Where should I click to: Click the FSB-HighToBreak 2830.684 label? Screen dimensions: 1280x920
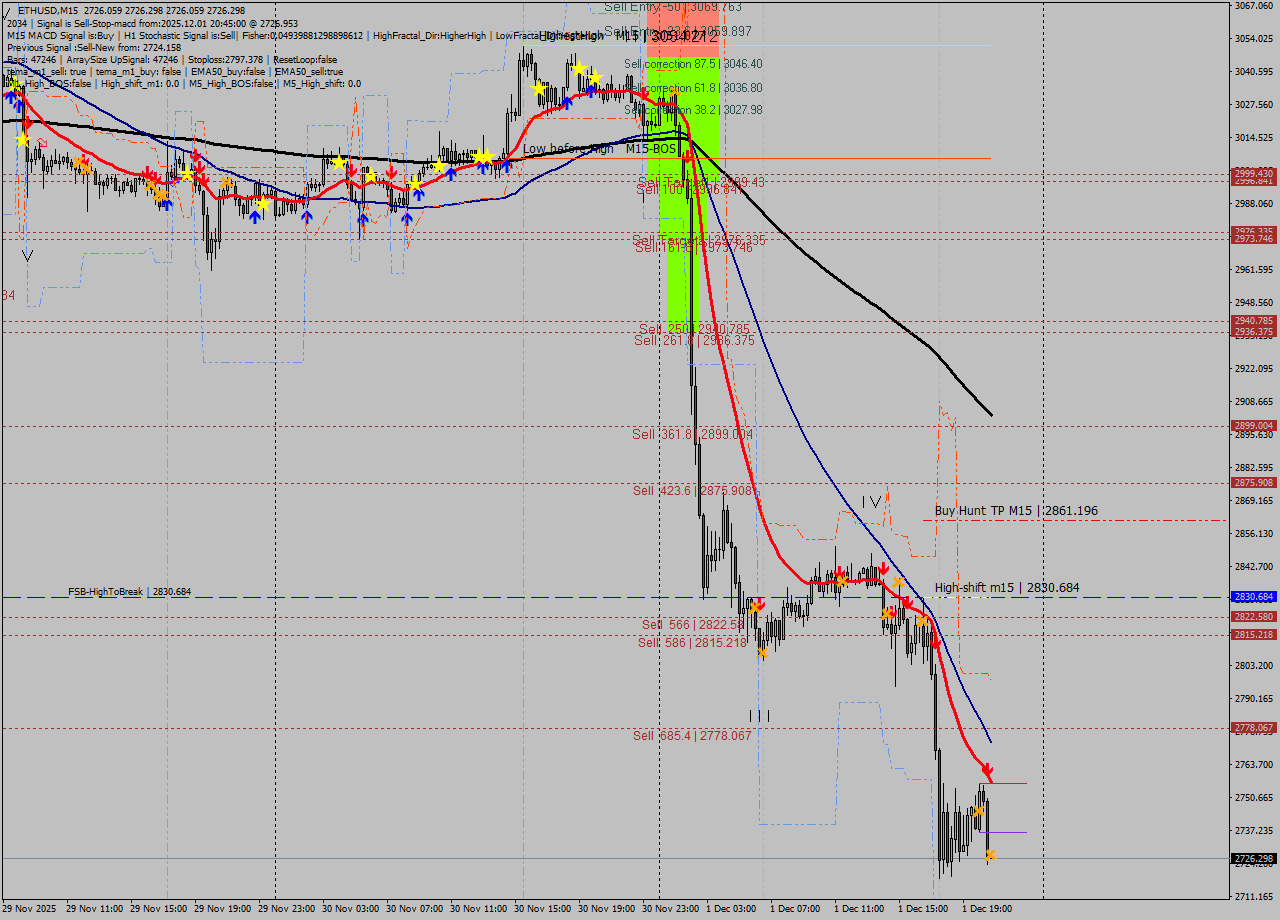point(129,592)
